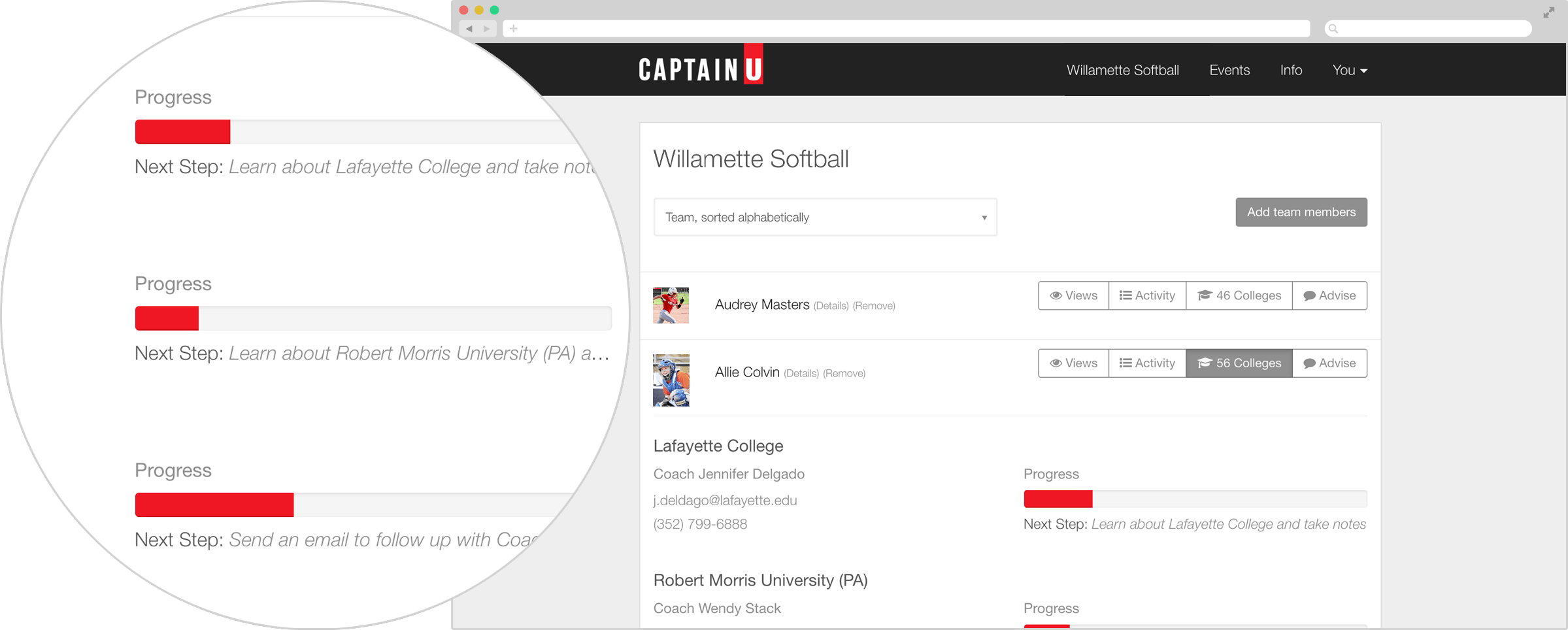This screenshot has width=1568, height=630.
Task: Open 46 Colleges for Audrey Masters
Action: click(x=1239, y=295)
